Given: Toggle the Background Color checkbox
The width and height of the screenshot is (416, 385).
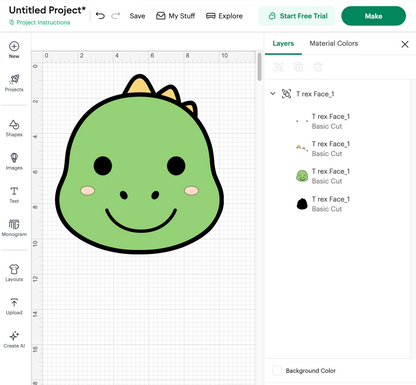Looking at the screenshot, I should pos(277,370).
